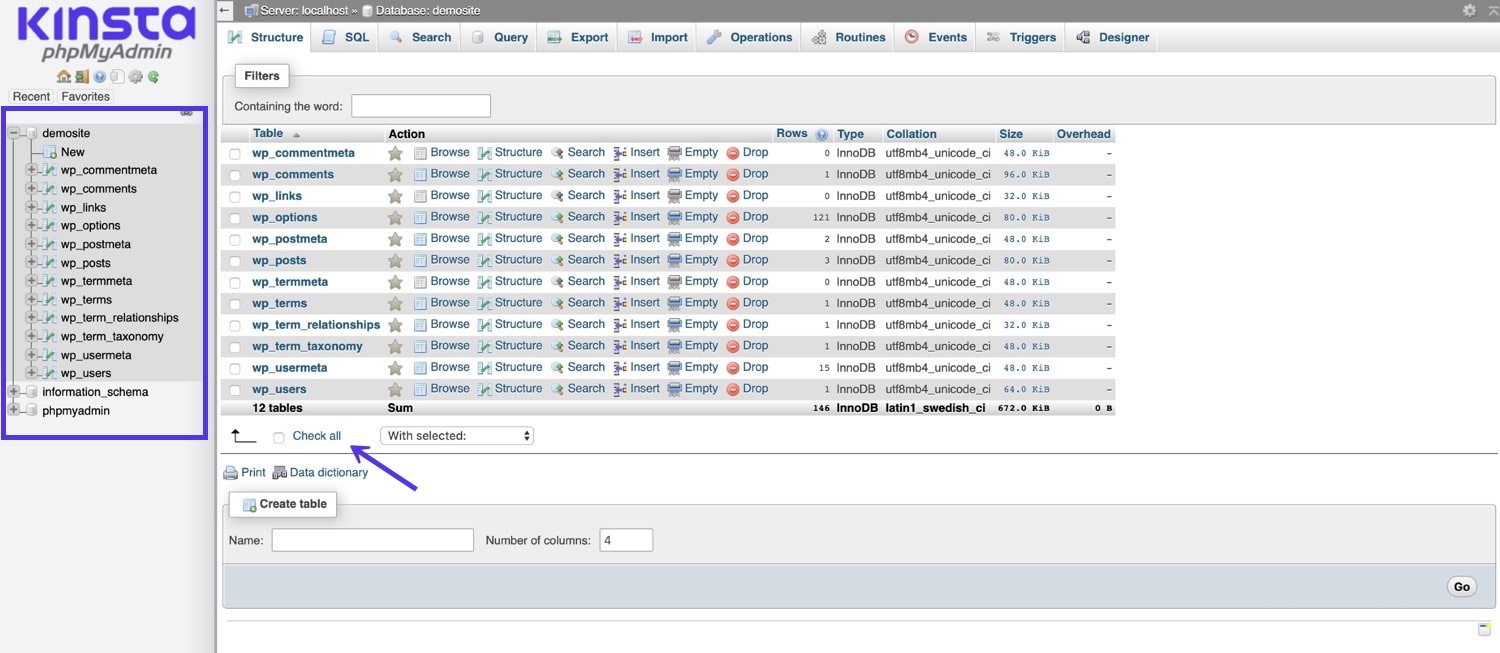
Task: Tick the checkbox next to wp_options
Action: pyautogui.click(x=234, y=217)
